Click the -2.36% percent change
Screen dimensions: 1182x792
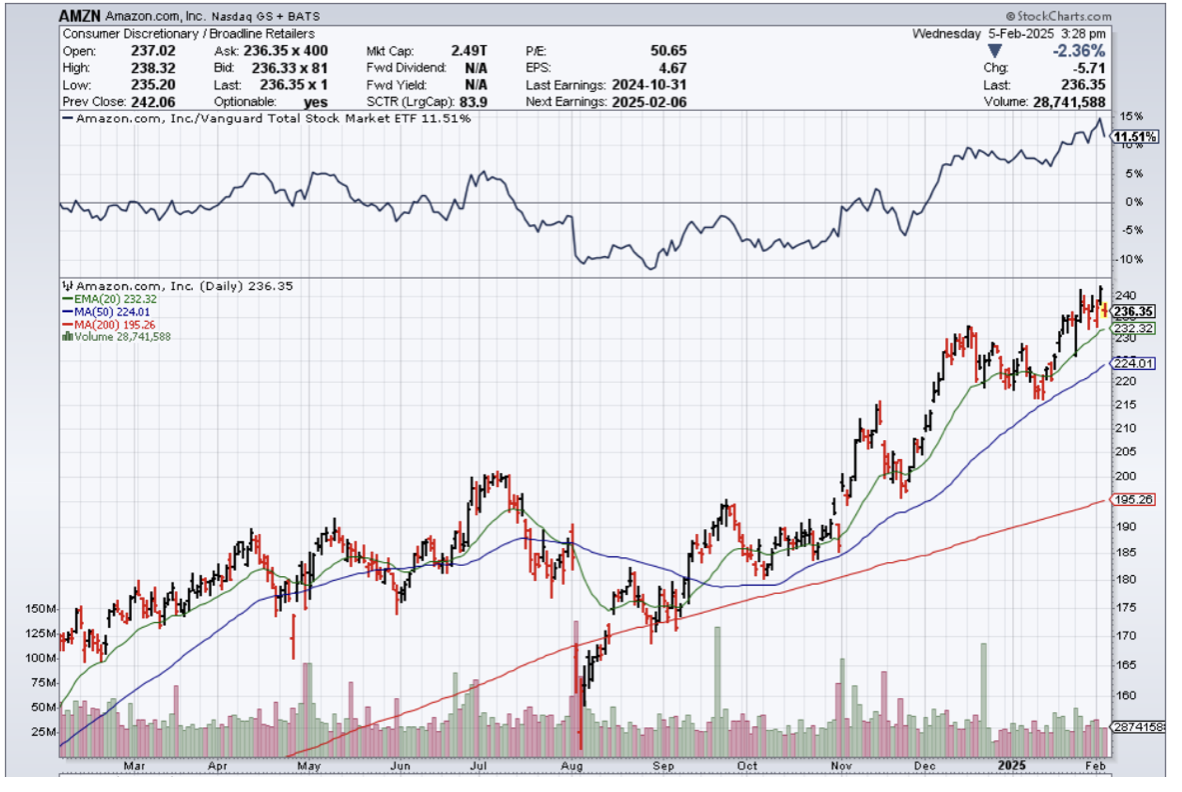click(1079, 51)
